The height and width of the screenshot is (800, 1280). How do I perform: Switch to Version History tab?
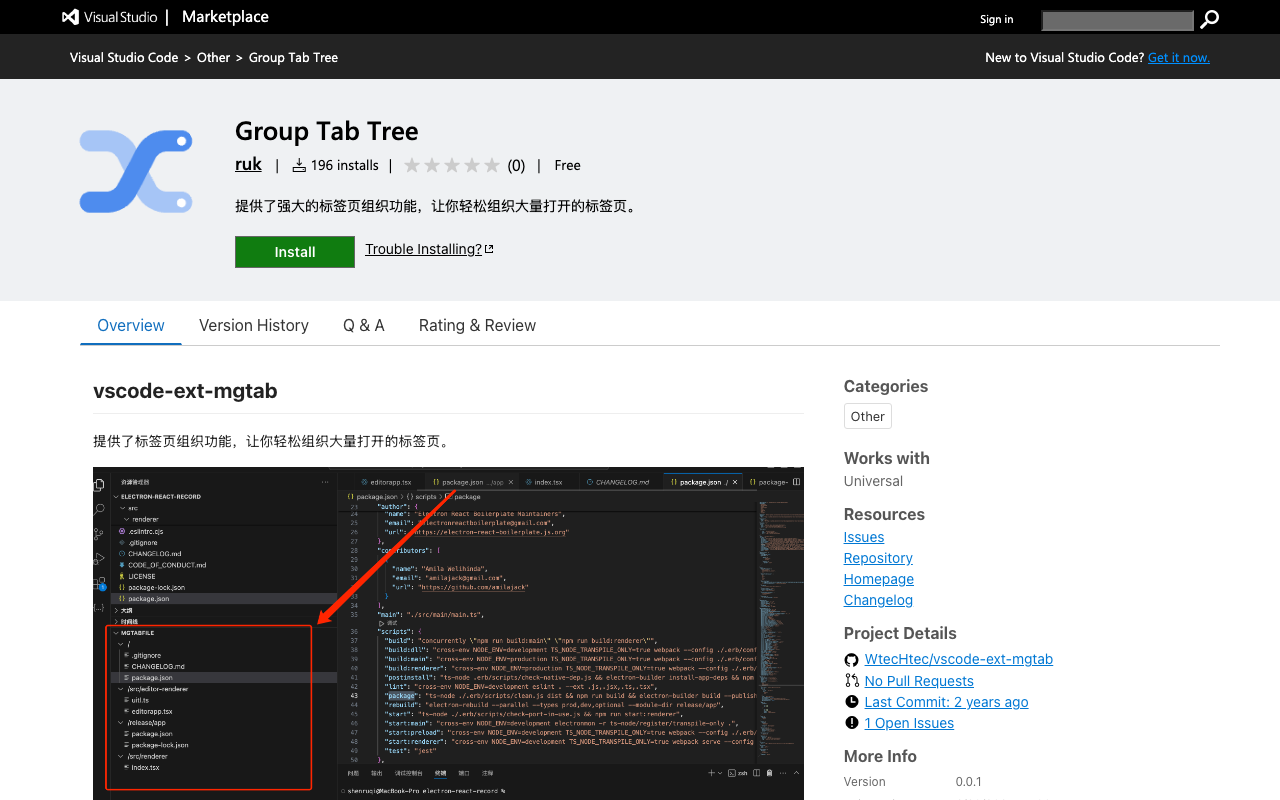254,325
